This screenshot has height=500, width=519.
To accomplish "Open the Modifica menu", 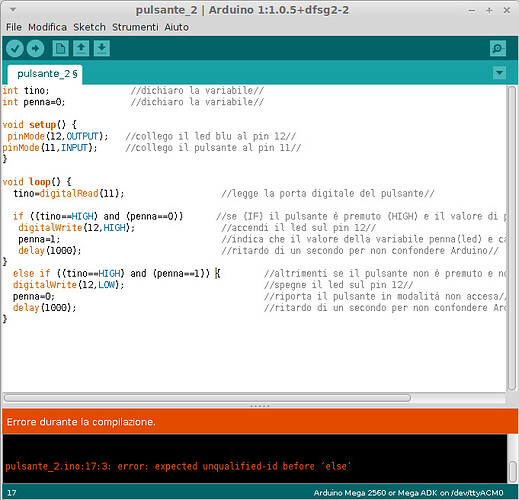I will tap(47, 27).
